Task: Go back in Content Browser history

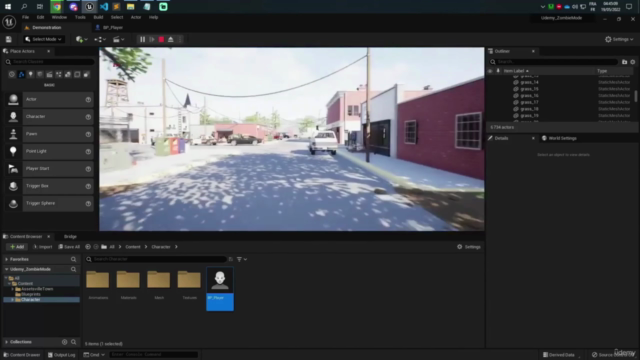Action: pos(88,247)
